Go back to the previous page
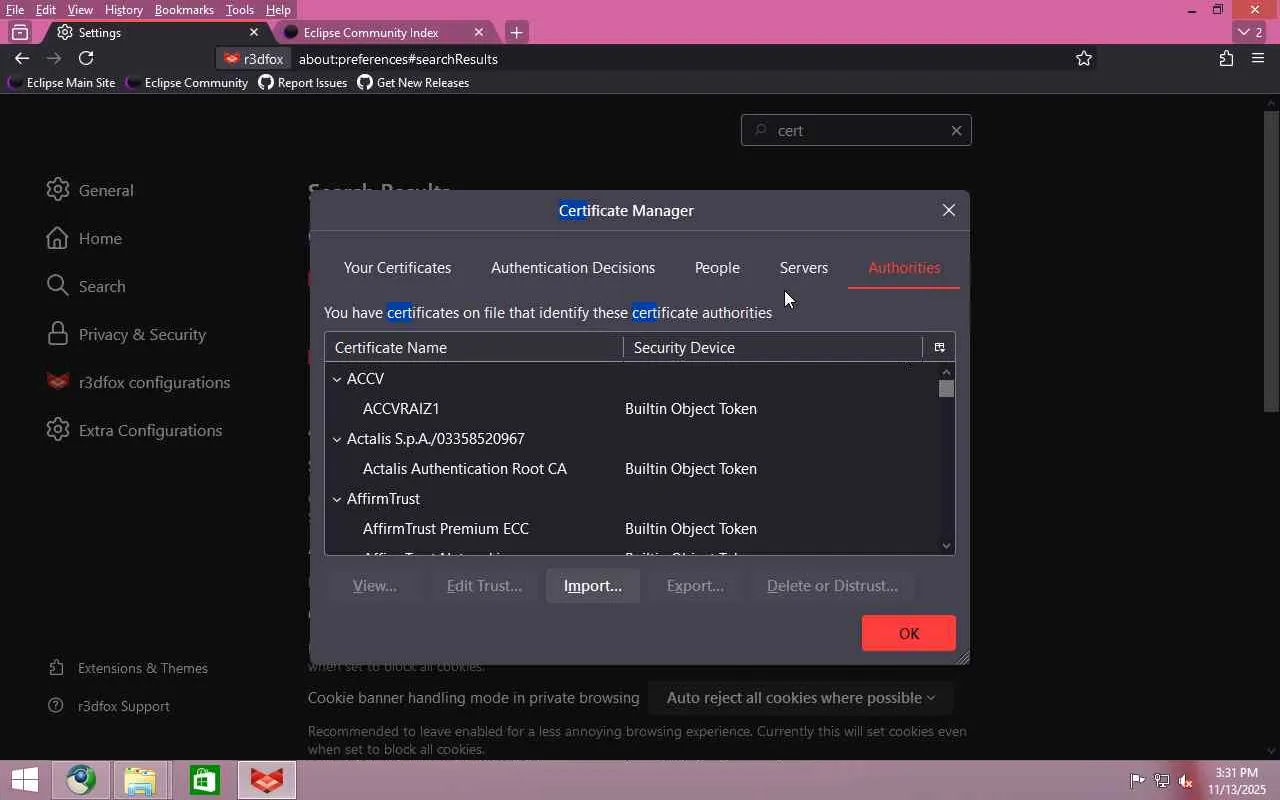The image size is (1280, 800). [22, 58]
